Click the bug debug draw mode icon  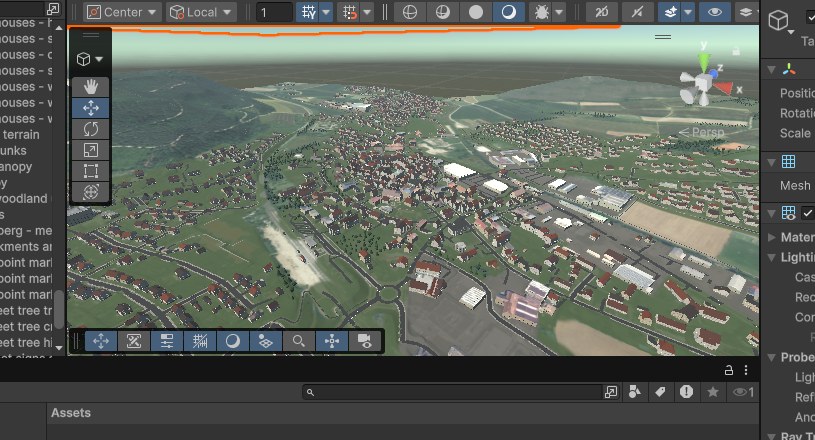542,12
